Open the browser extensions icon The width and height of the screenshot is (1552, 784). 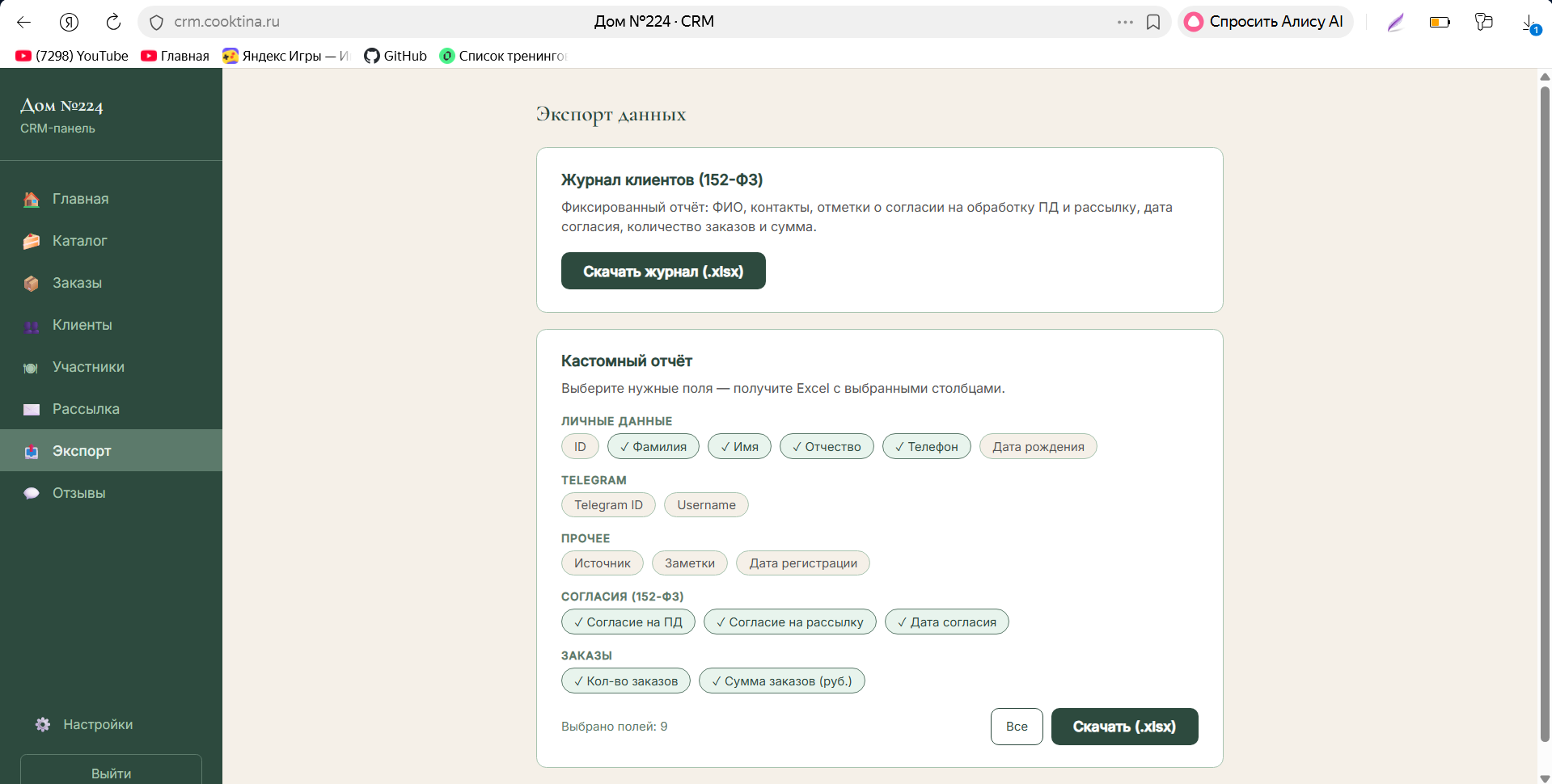tap(1483, 22)
